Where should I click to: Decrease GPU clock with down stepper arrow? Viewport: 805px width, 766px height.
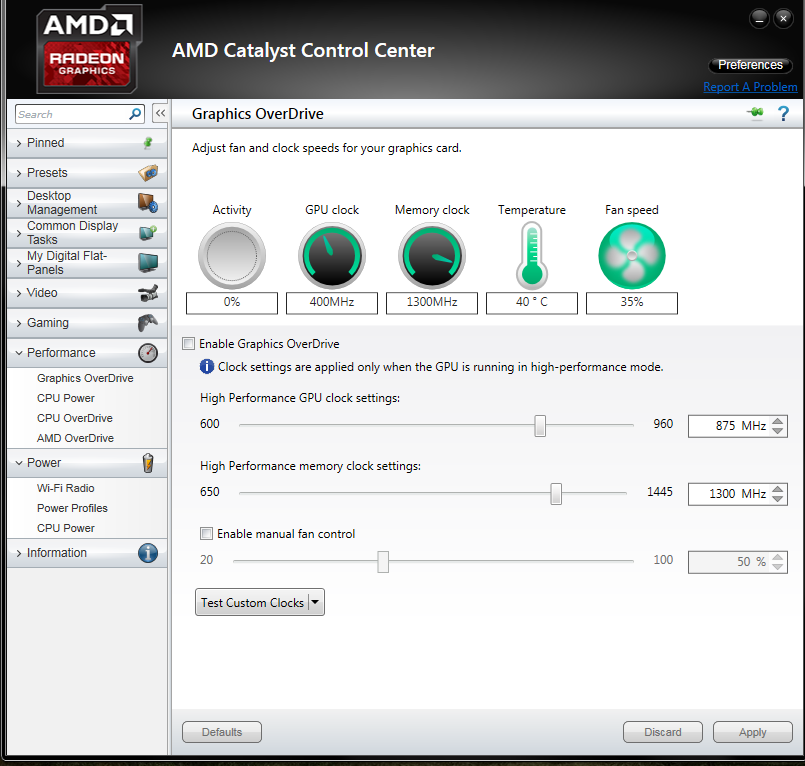(778, 431)
